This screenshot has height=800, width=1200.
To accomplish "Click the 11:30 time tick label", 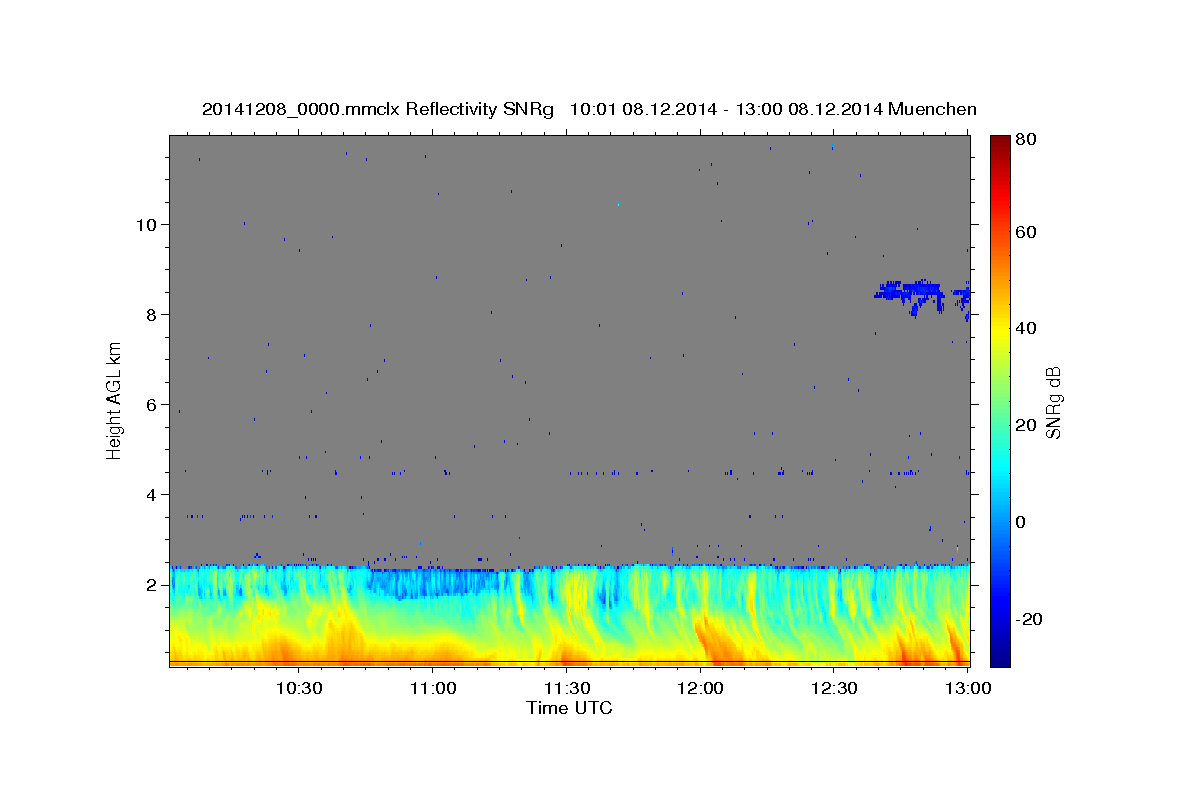I will (566, 689).
